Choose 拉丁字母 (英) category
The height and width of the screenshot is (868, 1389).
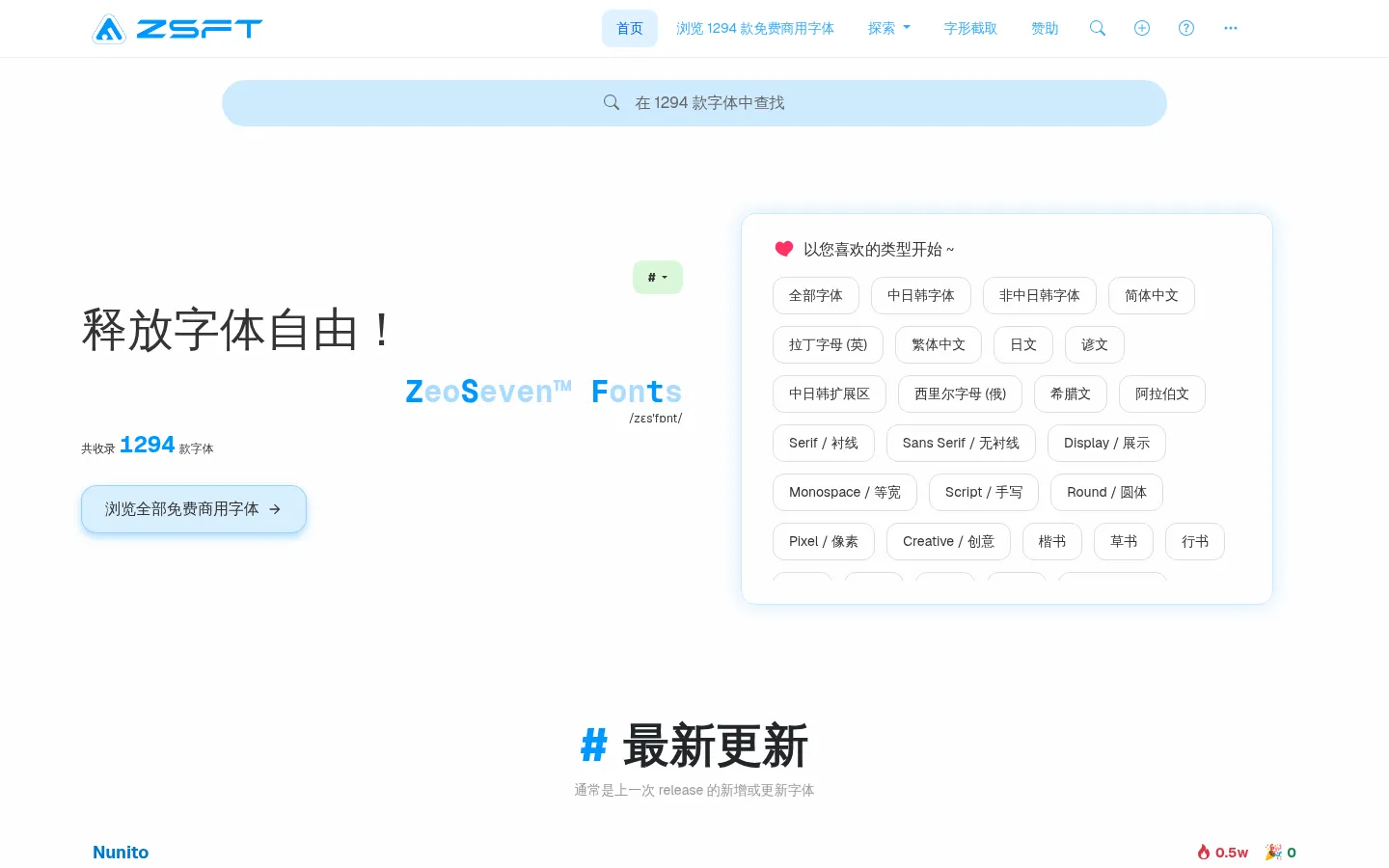(829, 344)
